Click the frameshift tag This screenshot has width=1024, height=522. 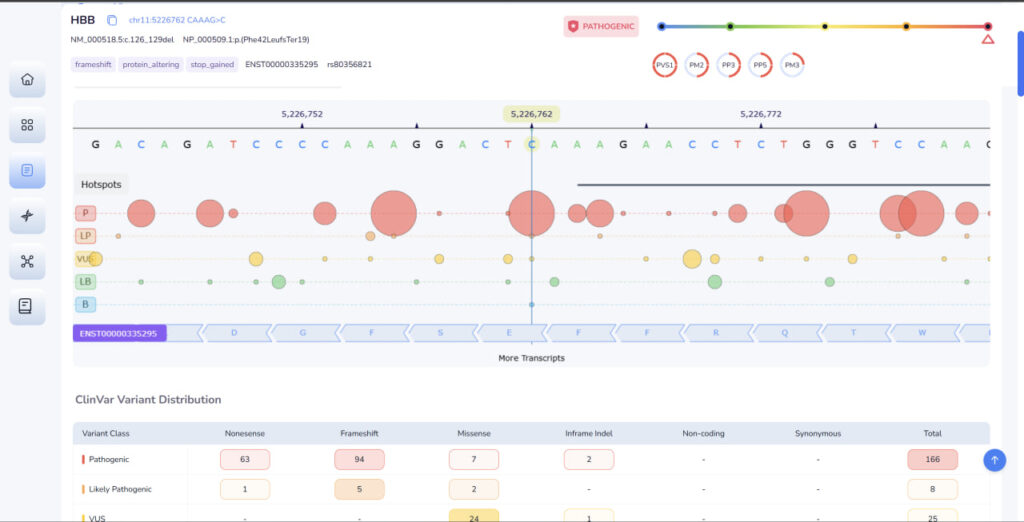93,65
